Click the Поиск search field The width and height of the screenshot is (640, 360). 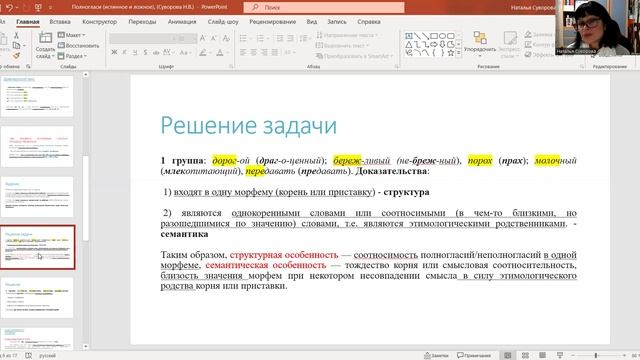[324, 7]
